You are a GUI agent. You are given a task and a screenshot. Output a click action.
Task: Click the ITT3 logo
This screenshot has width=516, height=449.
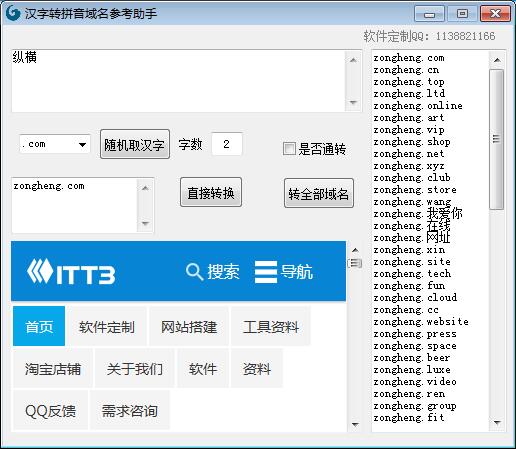[x=71, y=272]
